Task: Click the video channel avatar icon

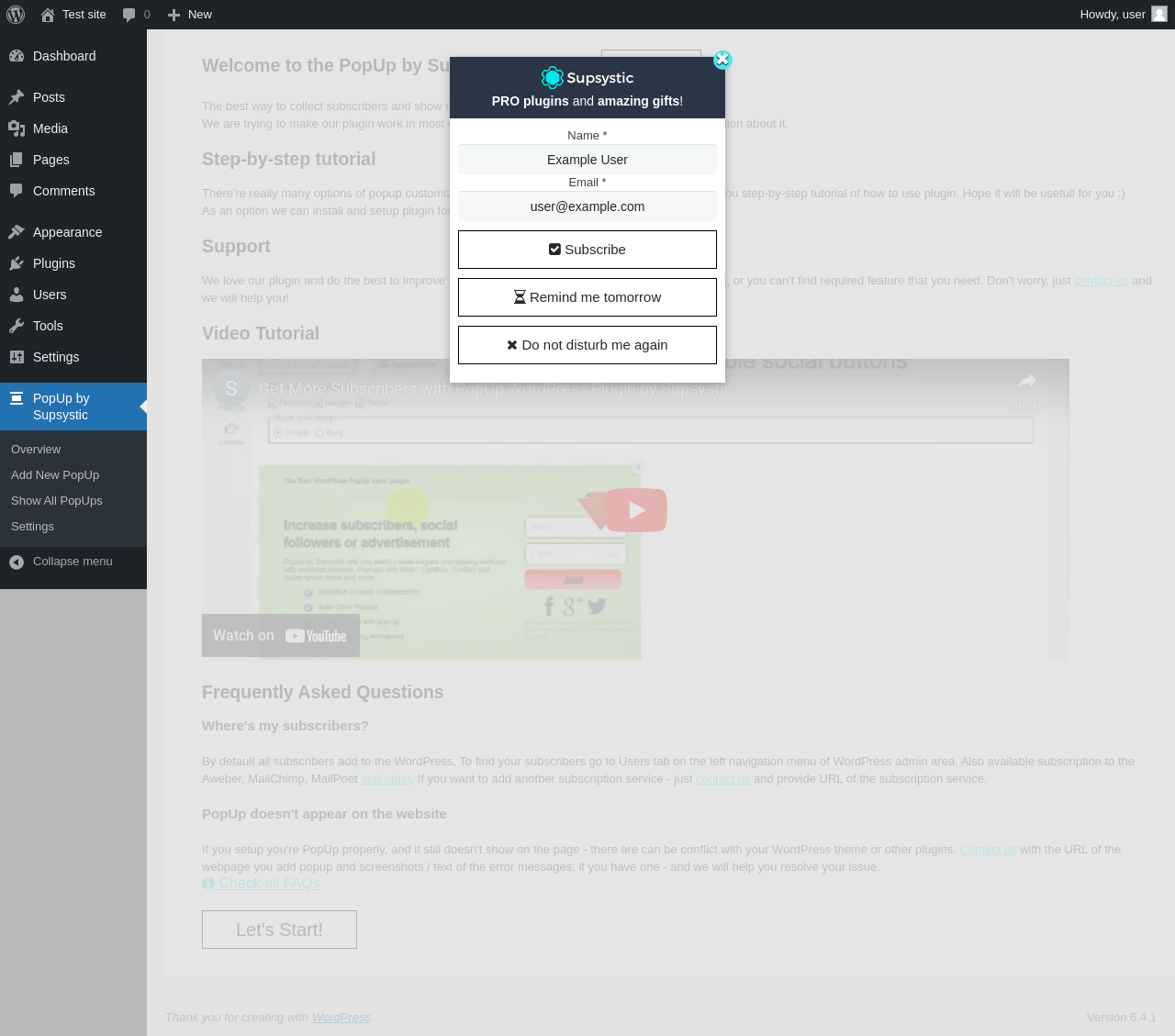Action: tap(231, 389)
